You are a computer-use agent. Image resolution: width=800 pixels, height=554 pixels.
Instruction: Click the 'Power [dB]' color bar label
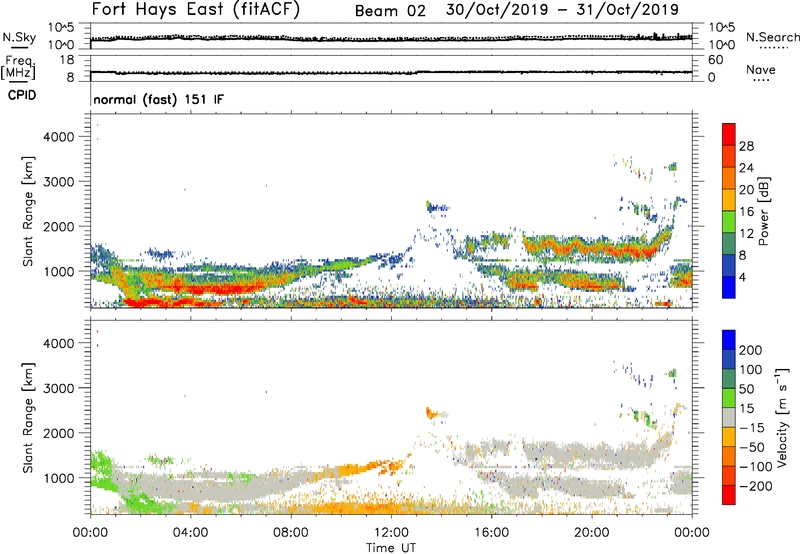763,211
